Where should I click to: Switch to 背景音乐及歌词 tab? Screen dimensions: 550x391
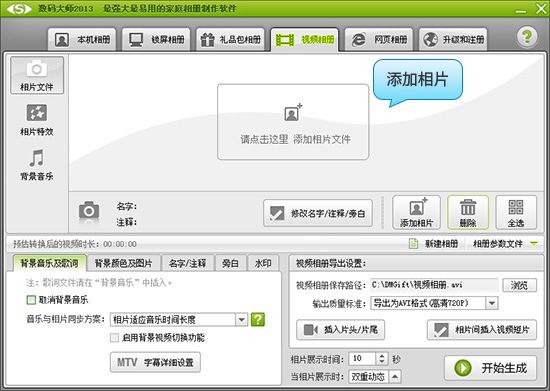tap(49, 263)
